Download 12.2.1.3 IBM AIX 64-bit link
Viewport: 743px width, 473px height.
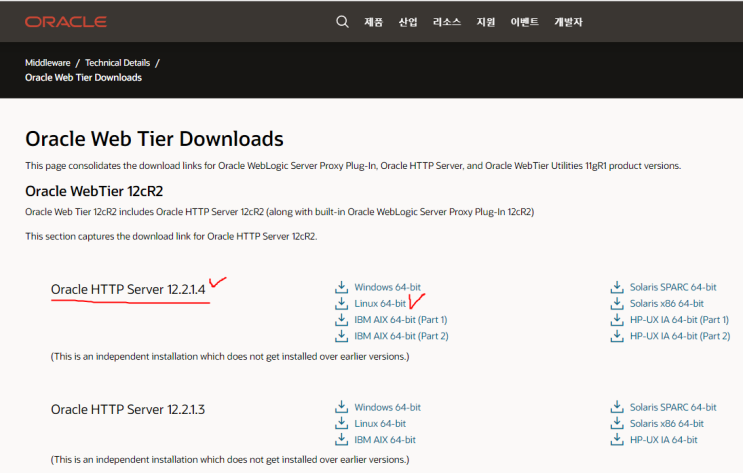click(385, 440)
